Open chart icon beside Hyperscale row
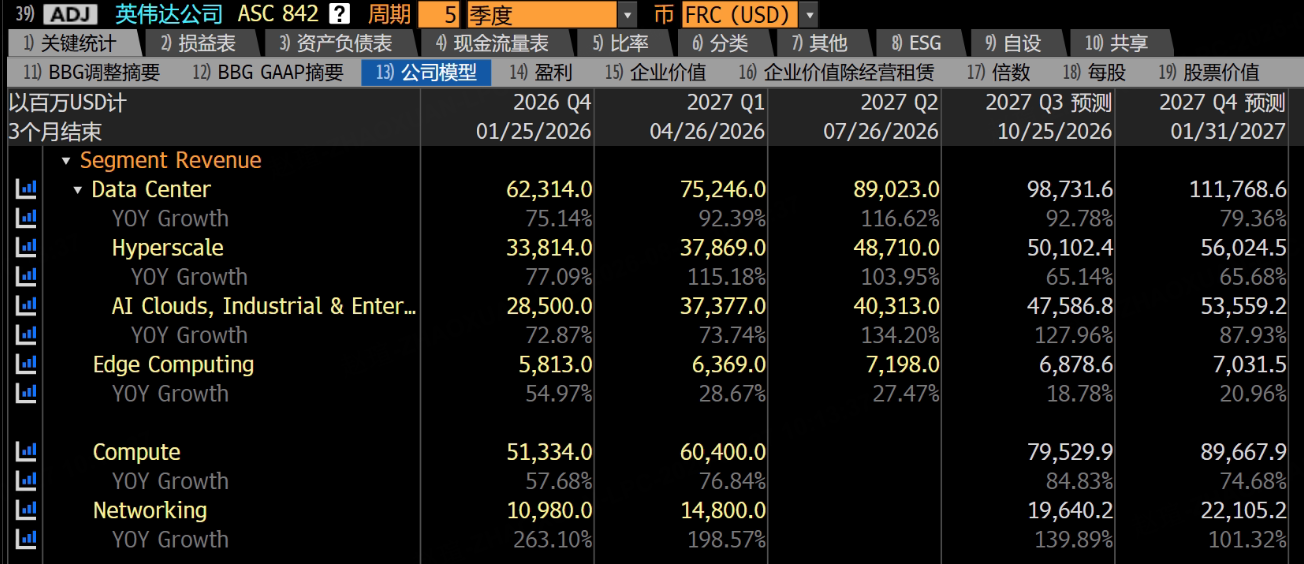 [x=26, y=247]
